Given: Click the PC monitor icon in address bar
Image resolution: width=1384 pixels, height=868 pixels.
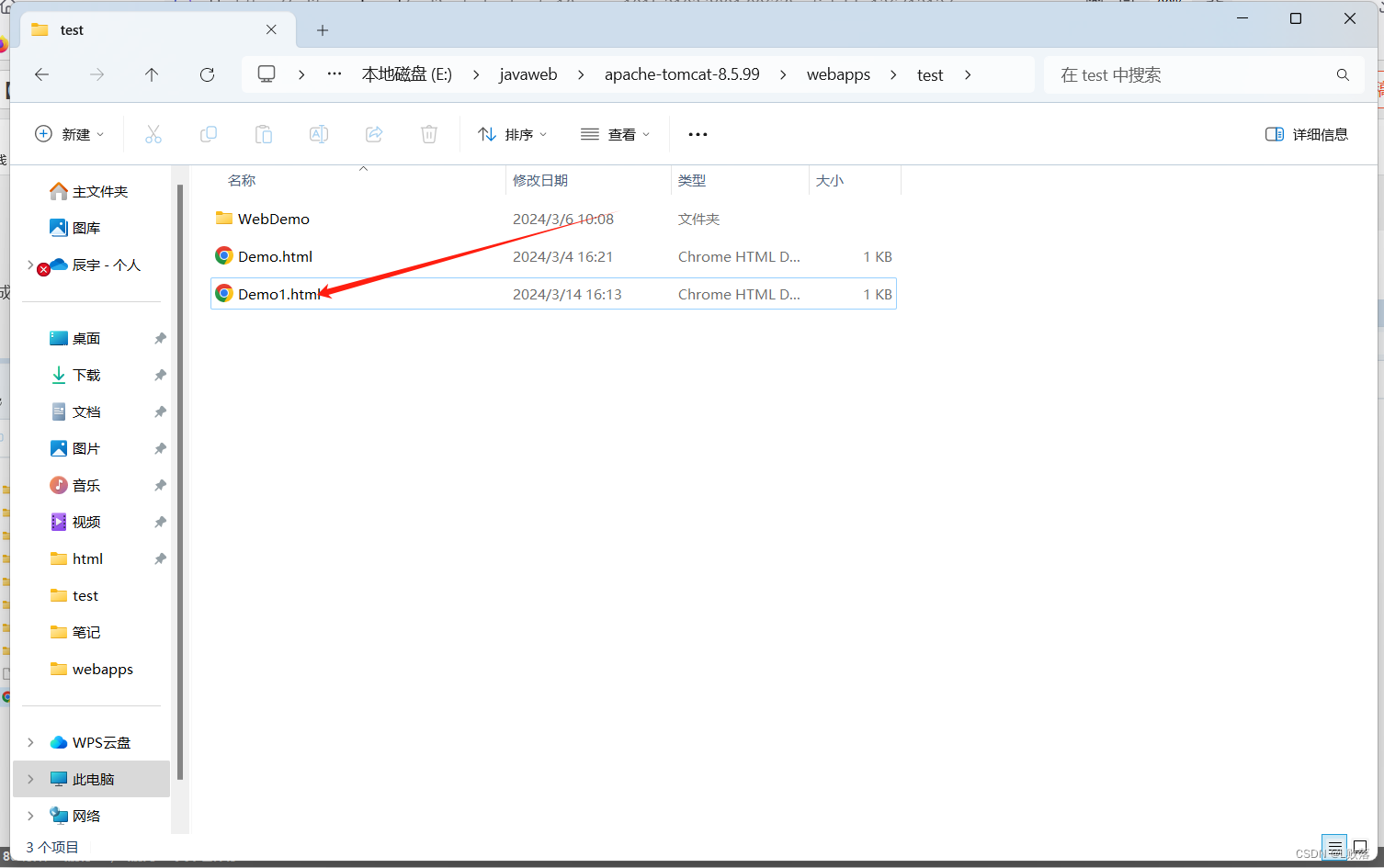Looking at the screenshot, I should [x=267, y=74].
